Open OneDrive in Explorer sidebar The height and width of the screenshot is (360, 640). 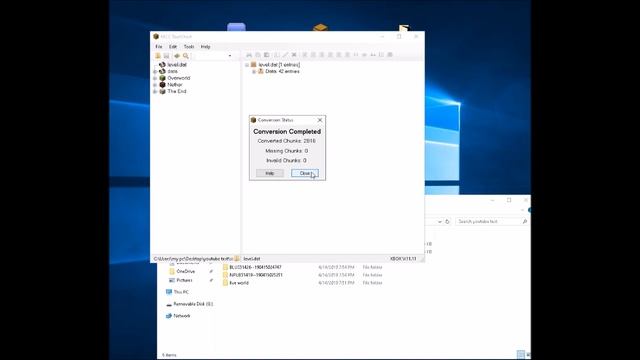click(x=186, y=271)
